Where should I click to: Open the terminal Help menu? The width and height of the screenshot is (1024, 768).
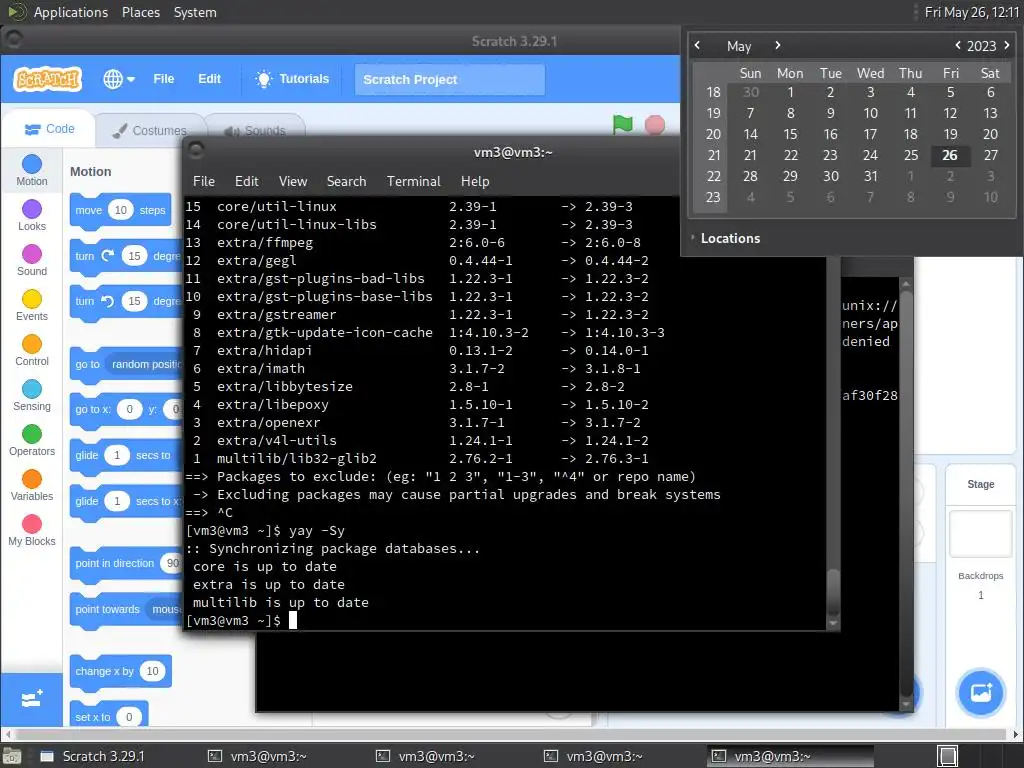click(475, 181)
